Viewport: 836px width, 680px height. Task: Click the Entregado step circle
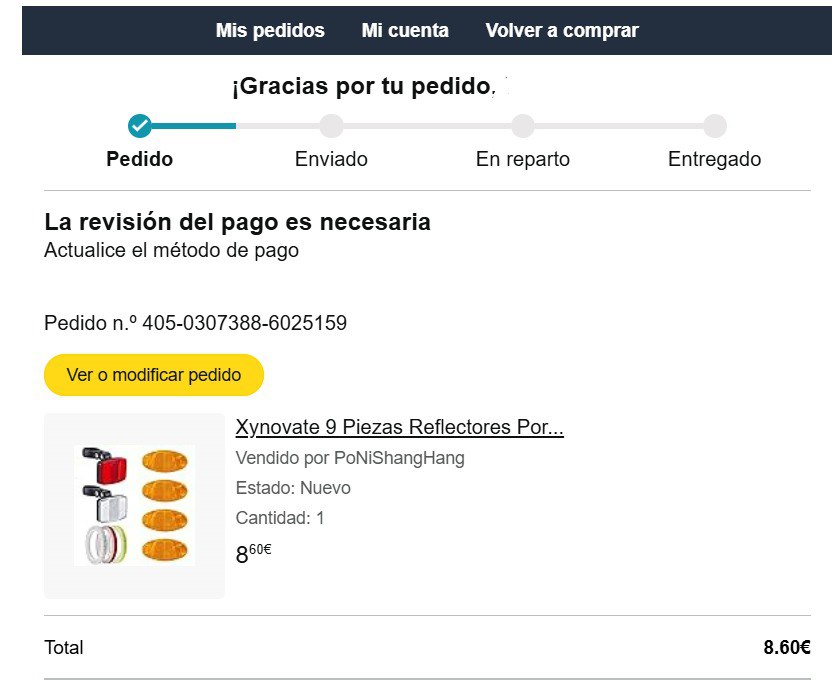click(714, 126)
